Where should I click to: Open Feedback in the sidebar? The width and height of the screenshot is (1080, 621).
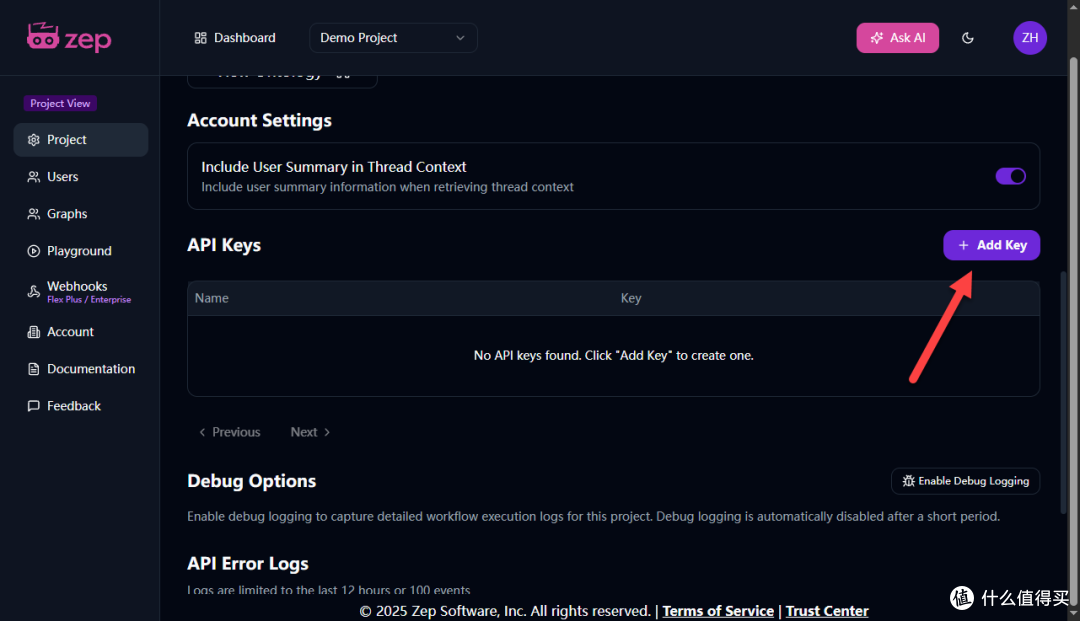81,406
